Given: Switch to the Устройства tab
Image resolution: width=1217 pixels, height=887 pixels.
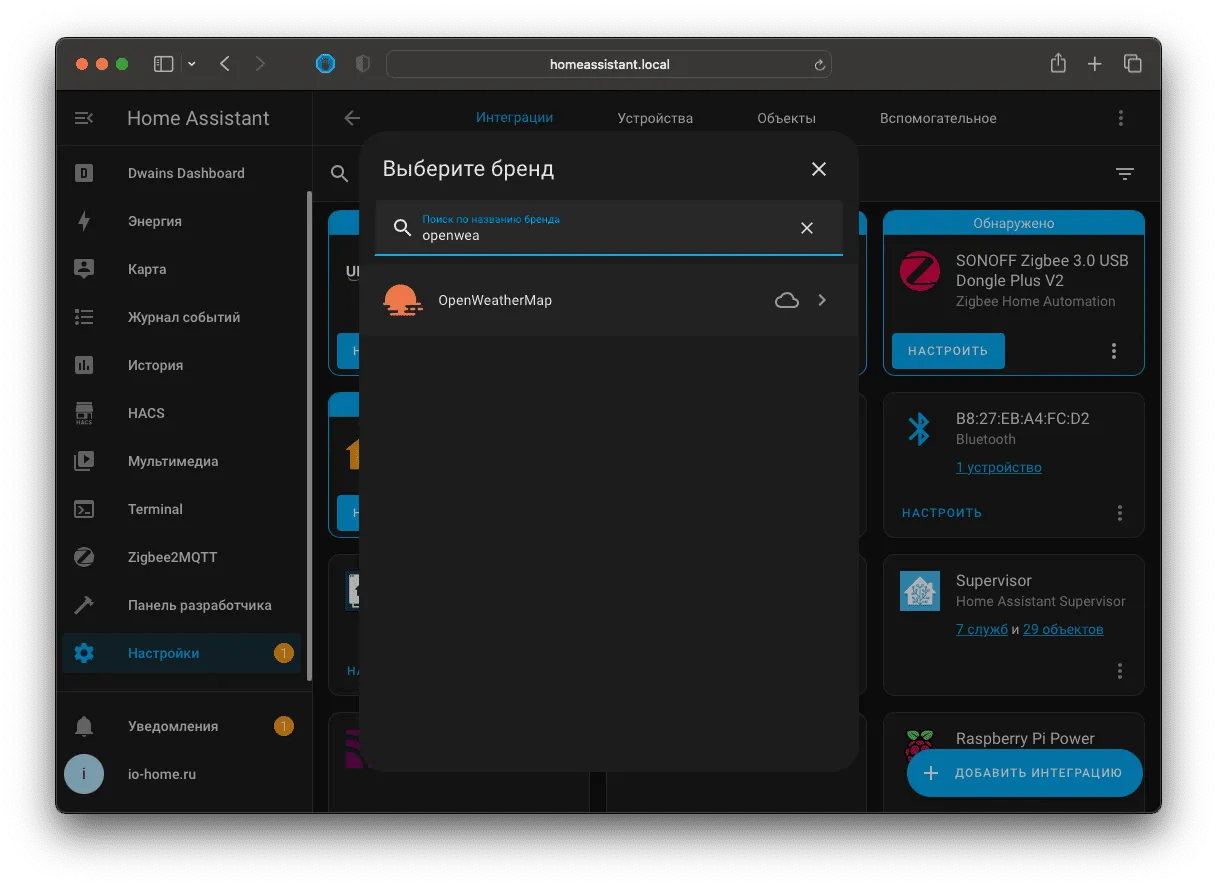Looking at the screenshot, I should 655,118.
